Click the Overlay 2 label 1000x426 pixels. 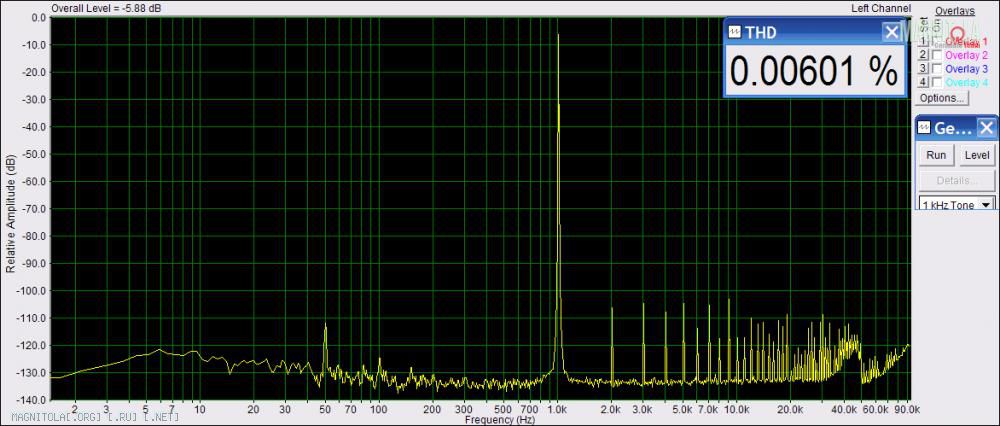[x=966, y=55]
